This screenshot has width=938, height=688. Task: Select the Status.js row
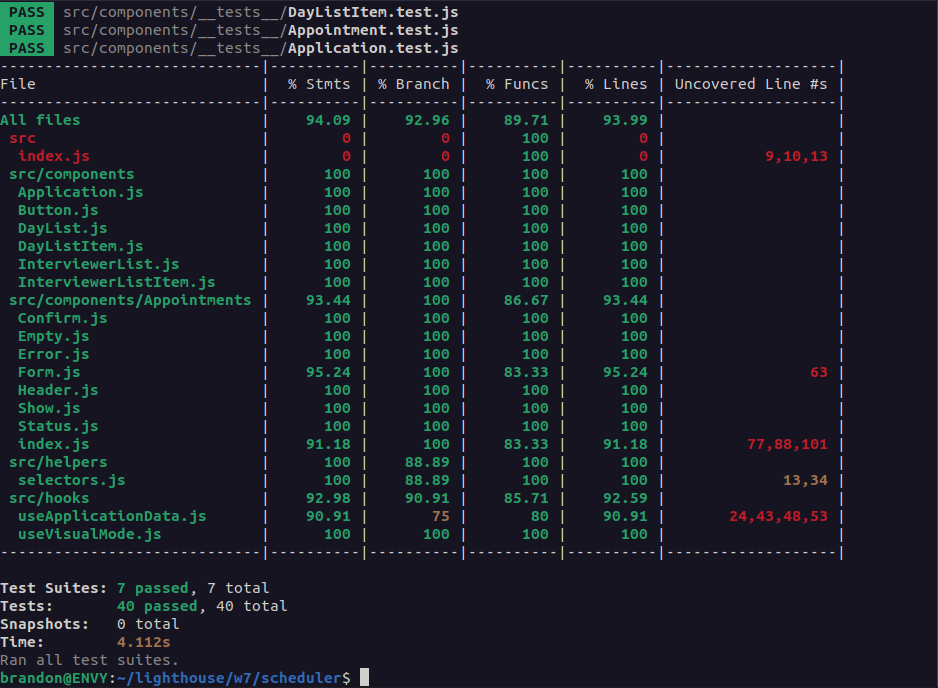pyautogui.click(x=58, y=426)
